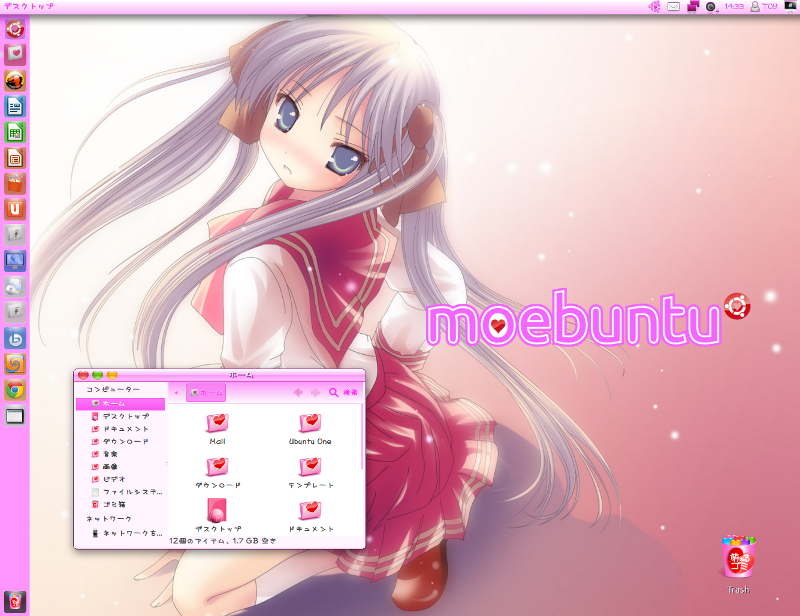Open the session monitor icon in top panel
The width and height of the screenshot is (800, 616).
790,6
